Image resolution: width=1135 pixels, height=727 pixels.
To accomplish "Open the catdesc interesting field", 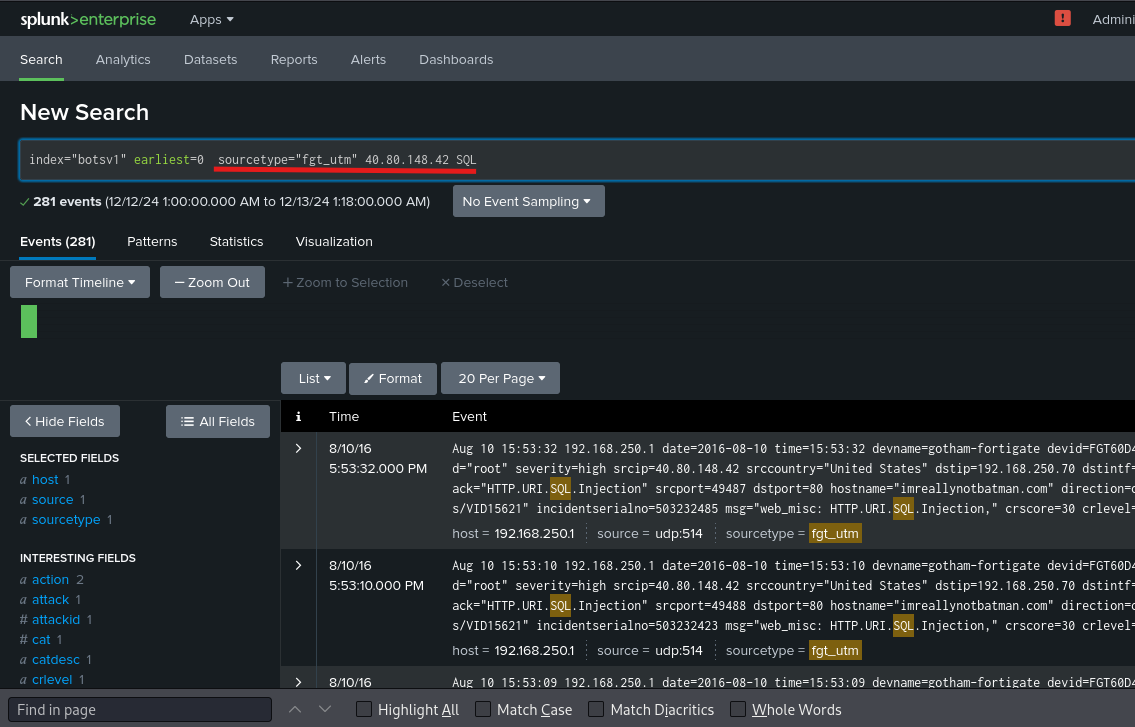I will pos(56,660).
